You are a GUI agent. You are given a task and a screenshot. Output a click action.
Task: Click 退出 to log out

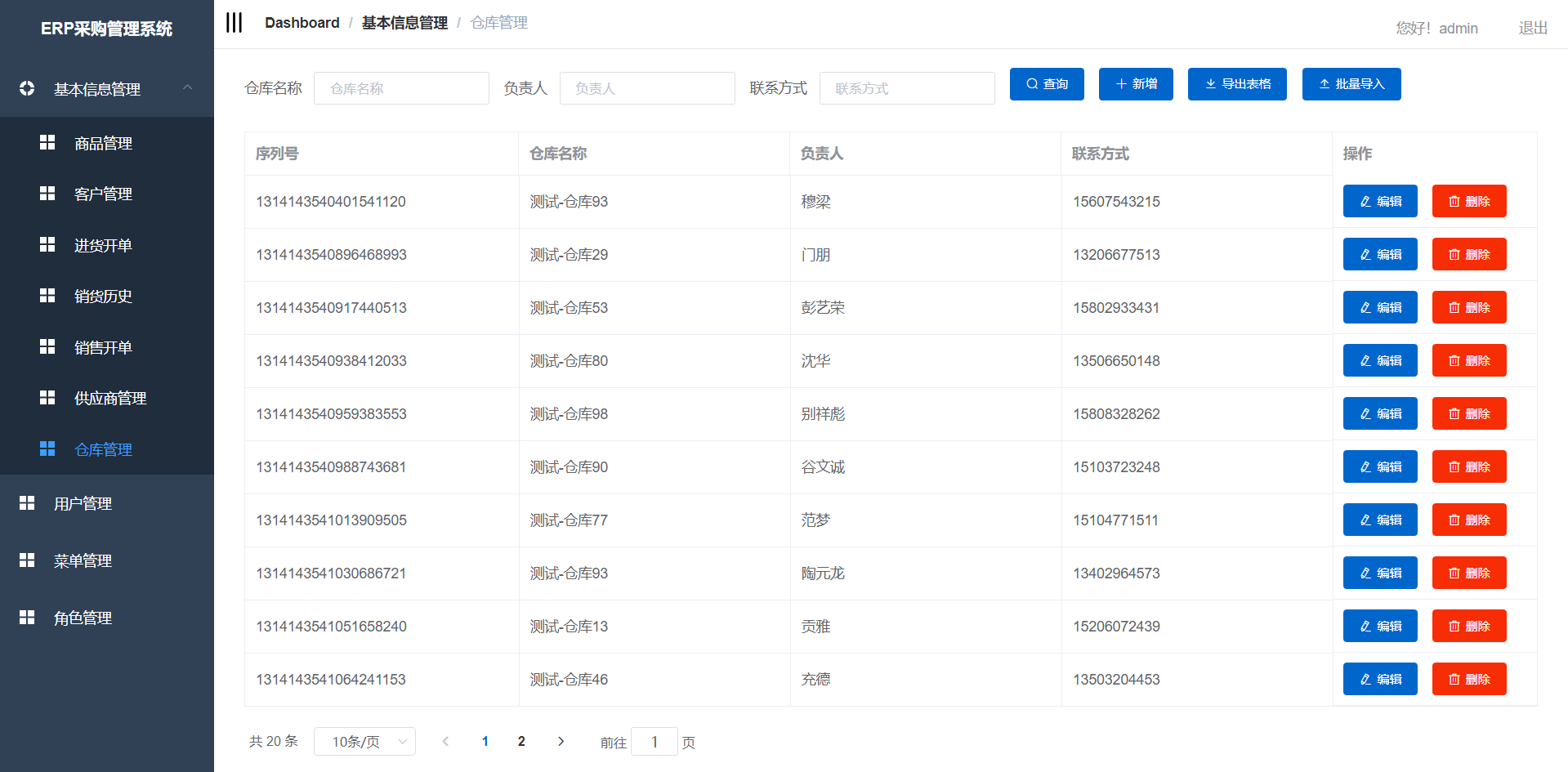click(1533, 28)
